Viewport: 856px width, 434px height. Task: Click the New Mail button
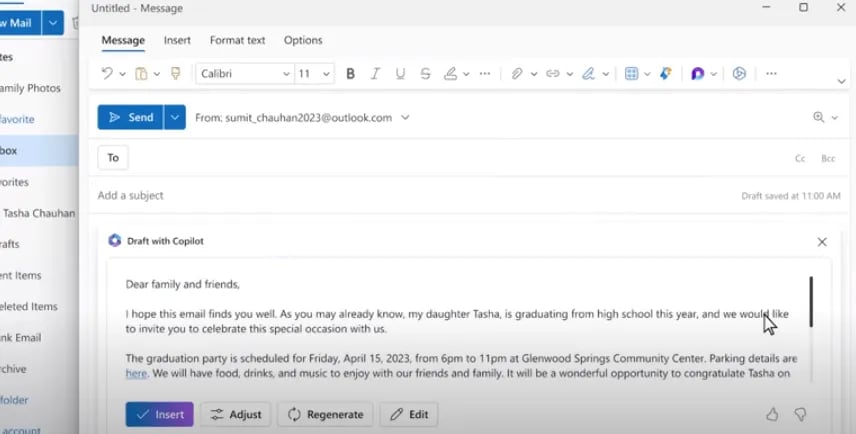pyautogui.click(x=20, y=23)
